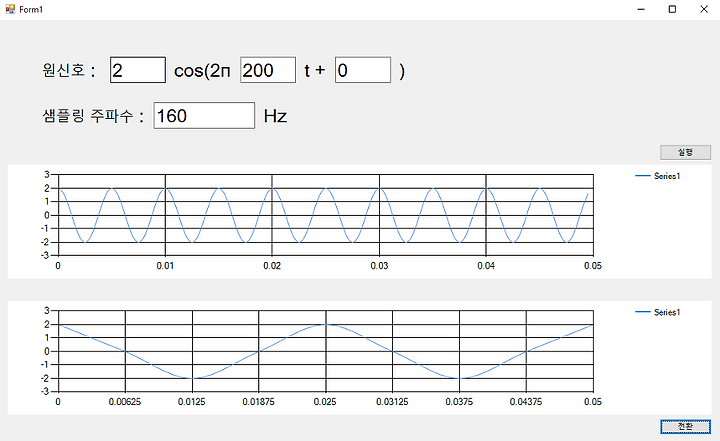Click the frequency input field containing 200
Screen dimensions: 720x441
click(x=268, y=70)
